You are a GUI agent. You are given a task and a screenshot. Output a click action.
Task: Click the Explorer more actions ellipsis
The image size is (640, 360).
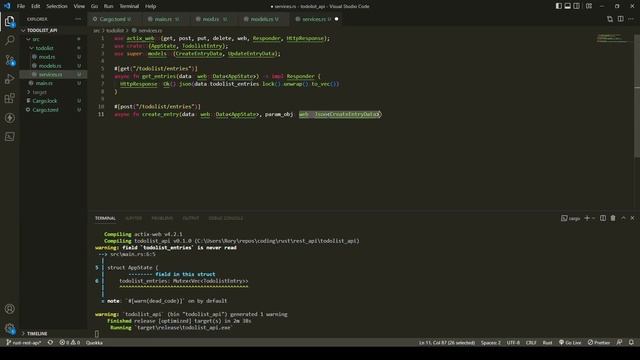coord(78,19)
